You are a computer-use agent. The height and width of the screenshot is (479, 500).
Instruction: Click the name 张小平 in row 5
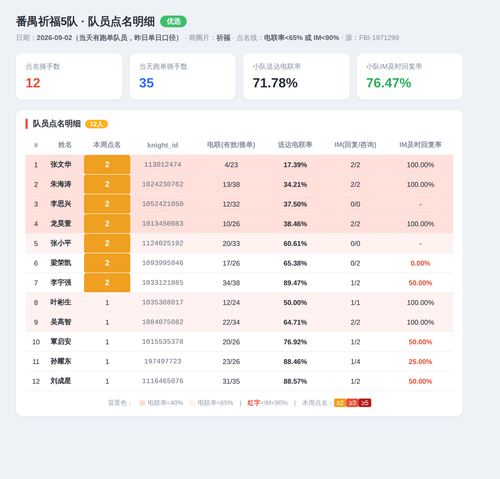(x=61, y=243)
